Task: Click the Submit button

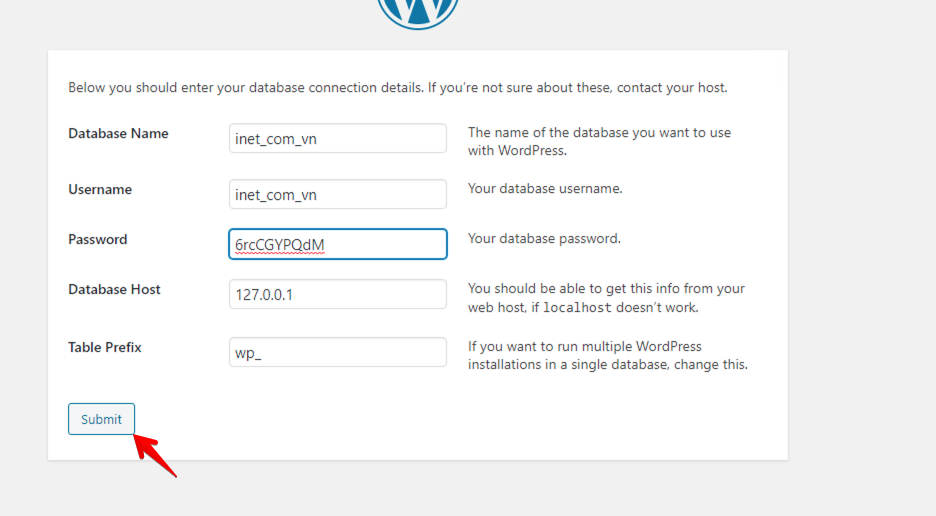Action: pos(101,419)
